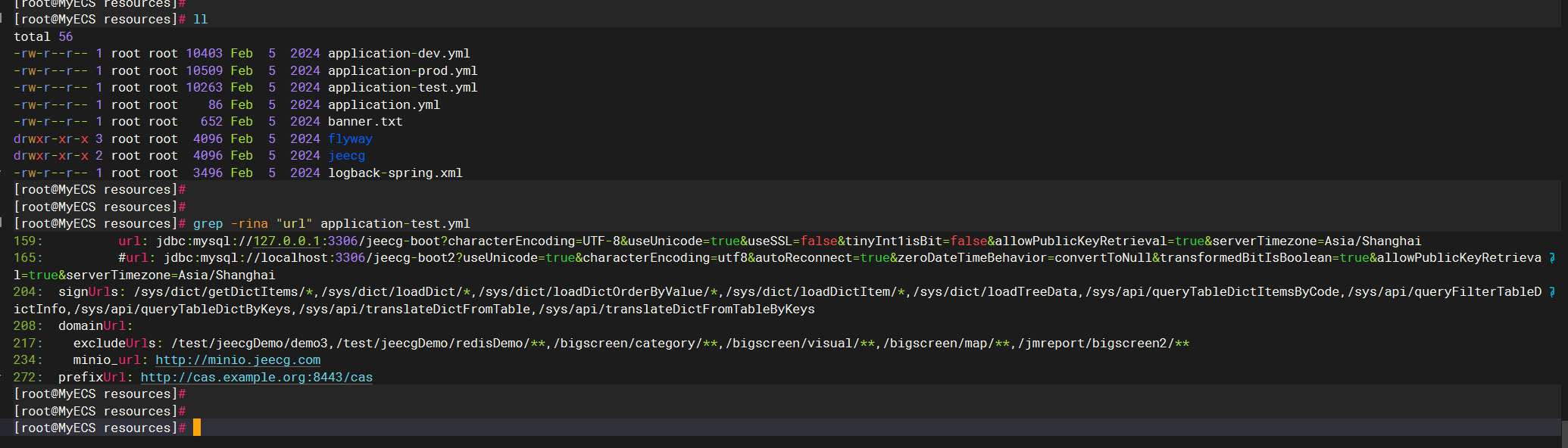This screenshot has height=448, width=1568.
Task: Click the file size 10509 value
Action: tap(205, 71)
